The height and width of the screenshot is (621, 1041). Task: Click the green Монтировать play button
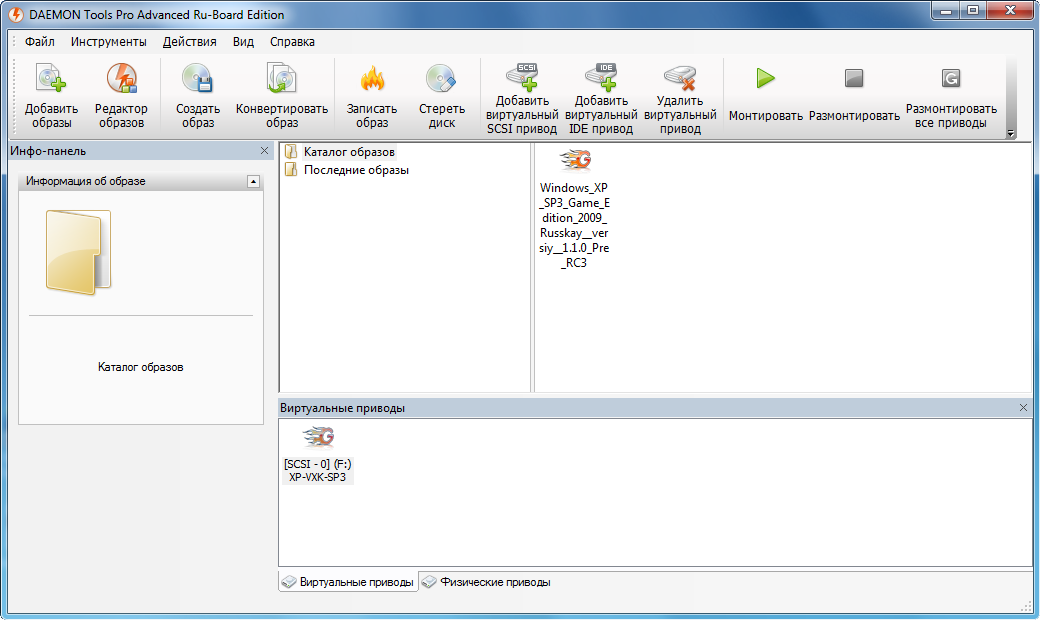point(765,78)
